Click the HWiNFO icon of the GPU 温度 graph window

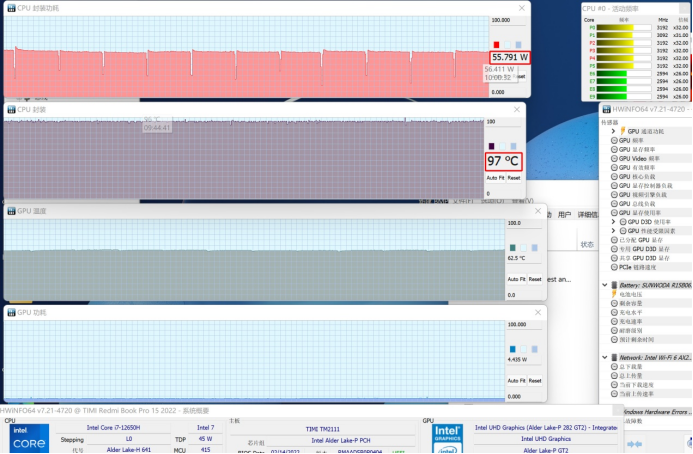[11, 211]
